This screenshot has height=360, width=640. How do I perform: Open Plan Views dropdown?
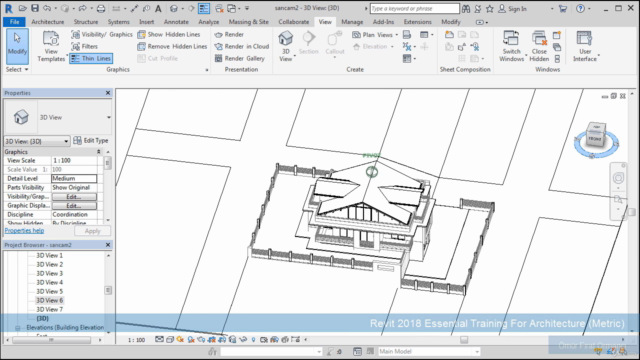(375, 35)
